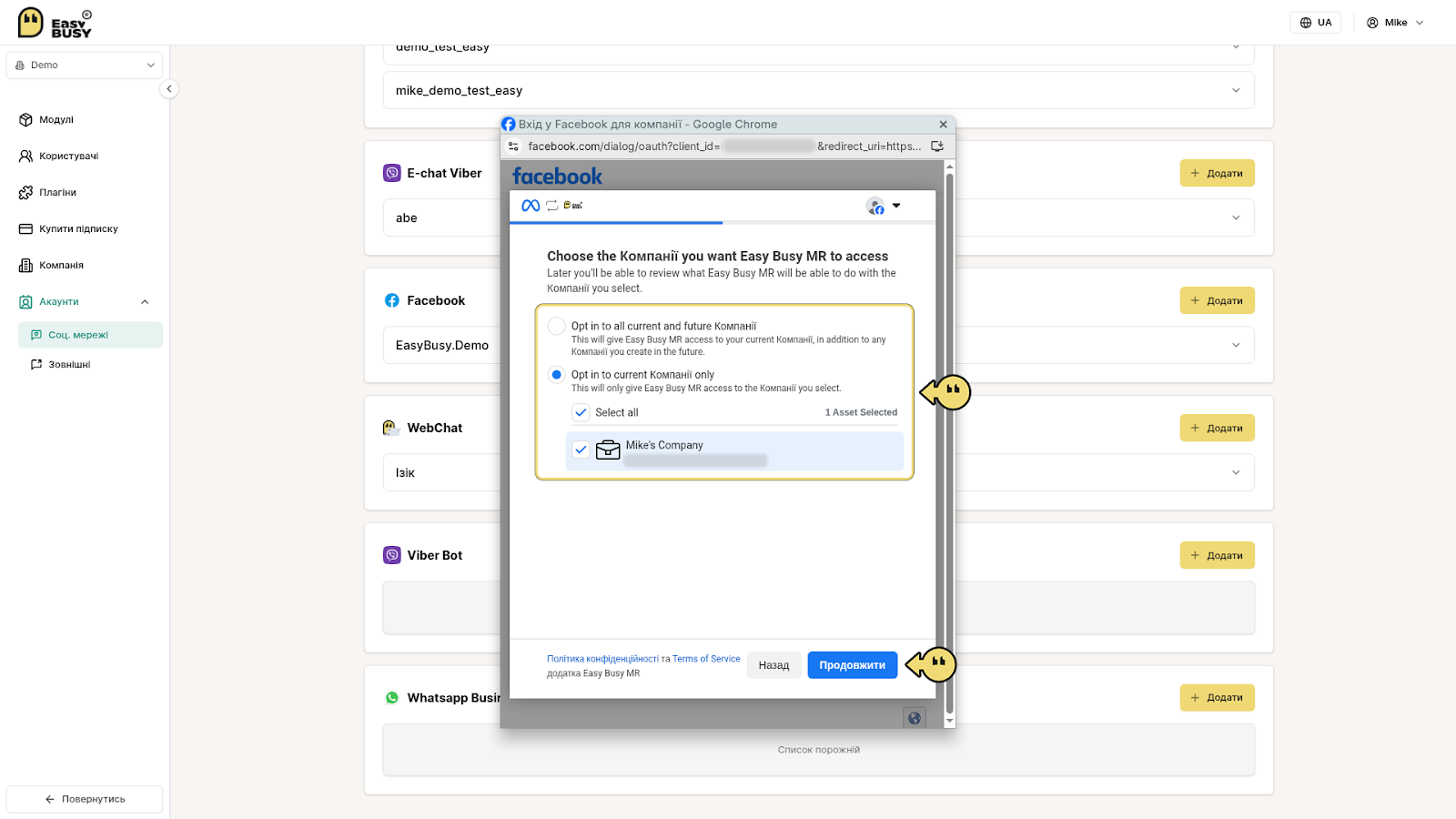Click the WebChat section icon
This screenshot has height=819, width=1456.
tap(391, 428)
